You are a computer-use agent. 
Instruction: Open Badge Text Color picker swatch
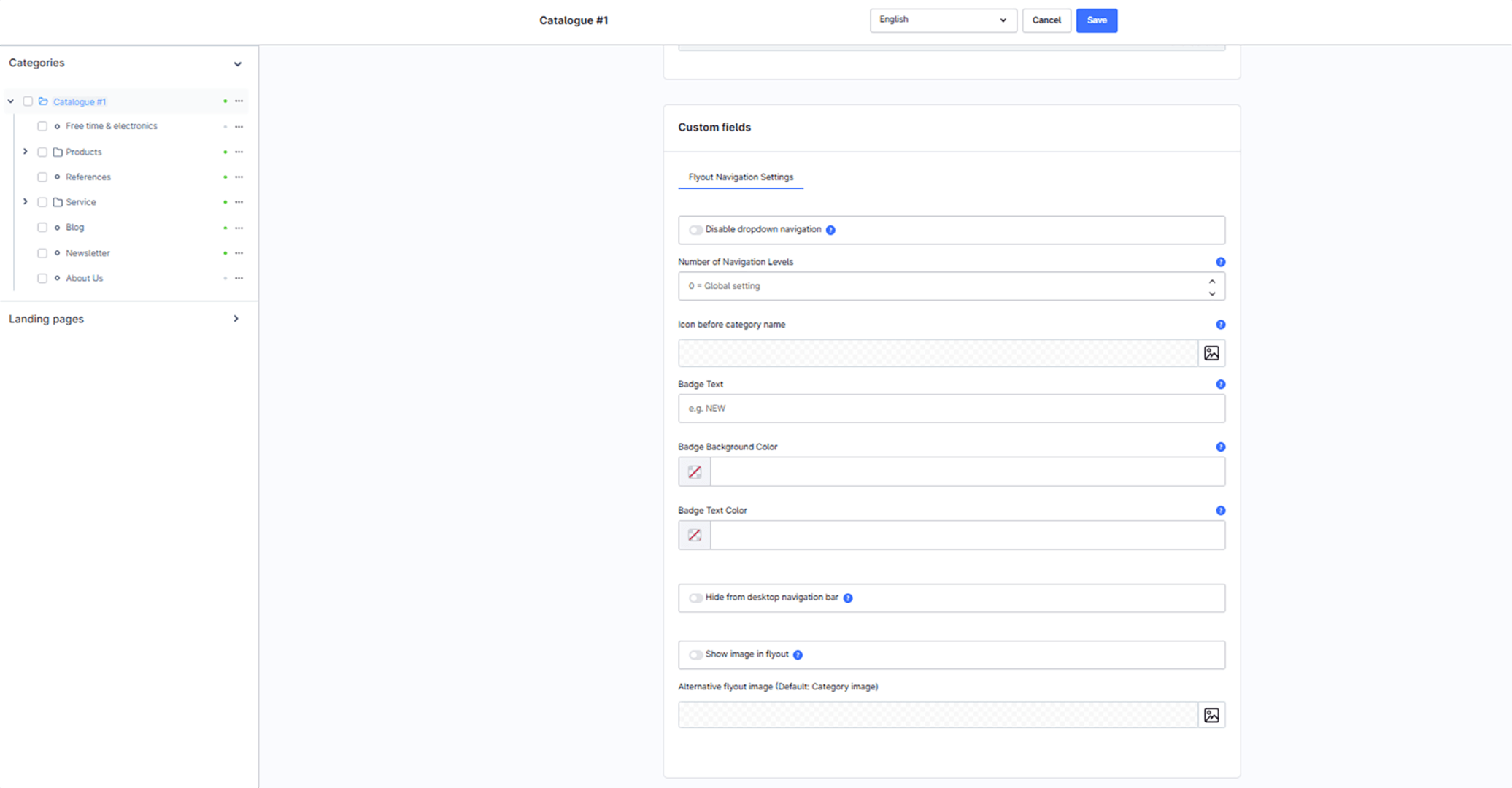[x=694, y=536]
